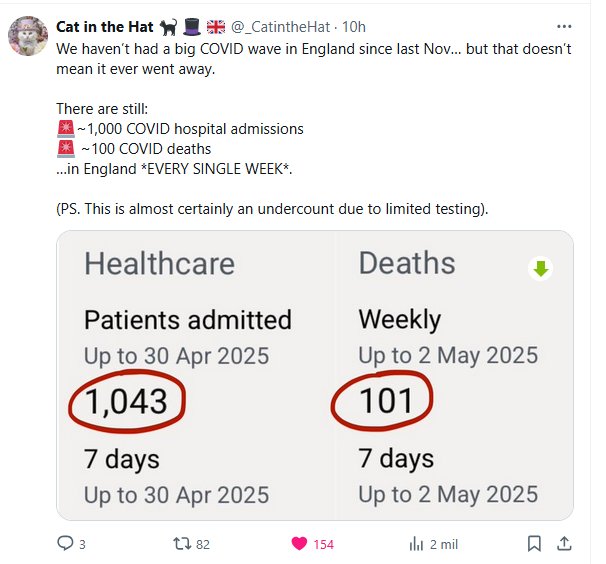
Task: Open the Cat in the Hat profile avatar
Action: click(27, 37)
